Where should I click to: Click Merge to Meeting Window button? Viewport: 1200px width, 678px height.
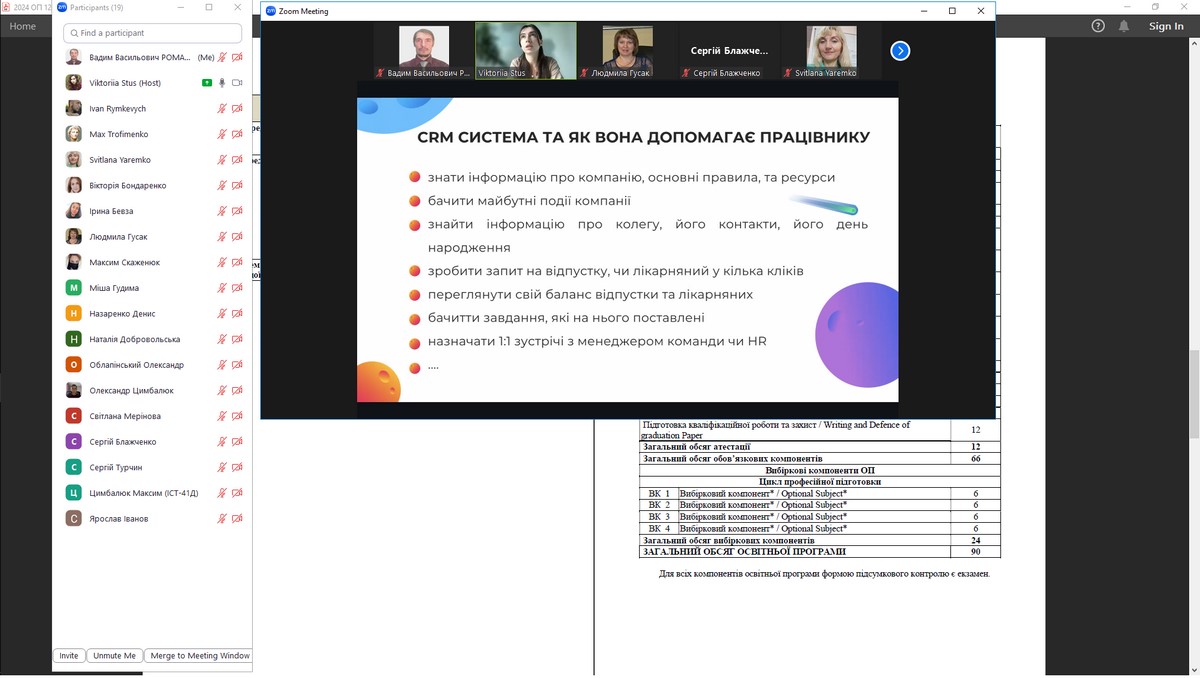pyautogui.click(x=200, y=656)
